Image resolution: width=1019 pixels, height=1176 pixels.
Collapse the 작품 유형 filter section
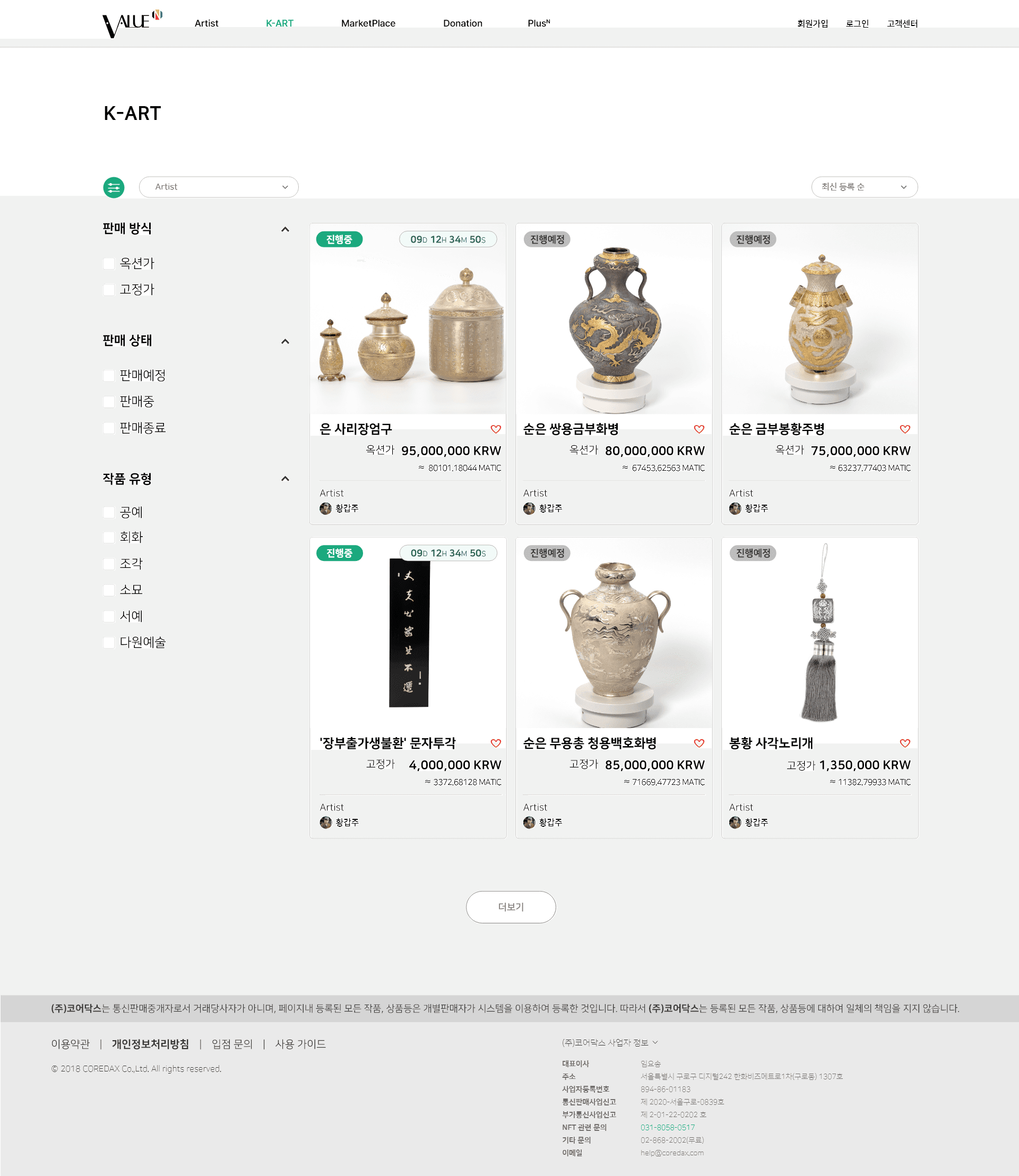click(x=286, y=479)
